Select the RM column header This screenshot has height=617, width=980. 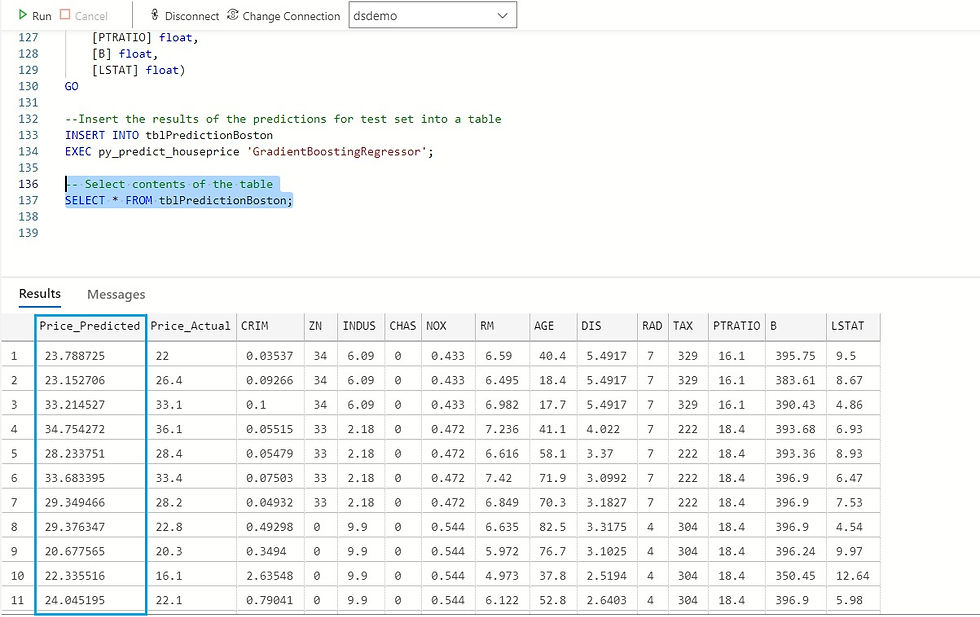pos(502,326)
